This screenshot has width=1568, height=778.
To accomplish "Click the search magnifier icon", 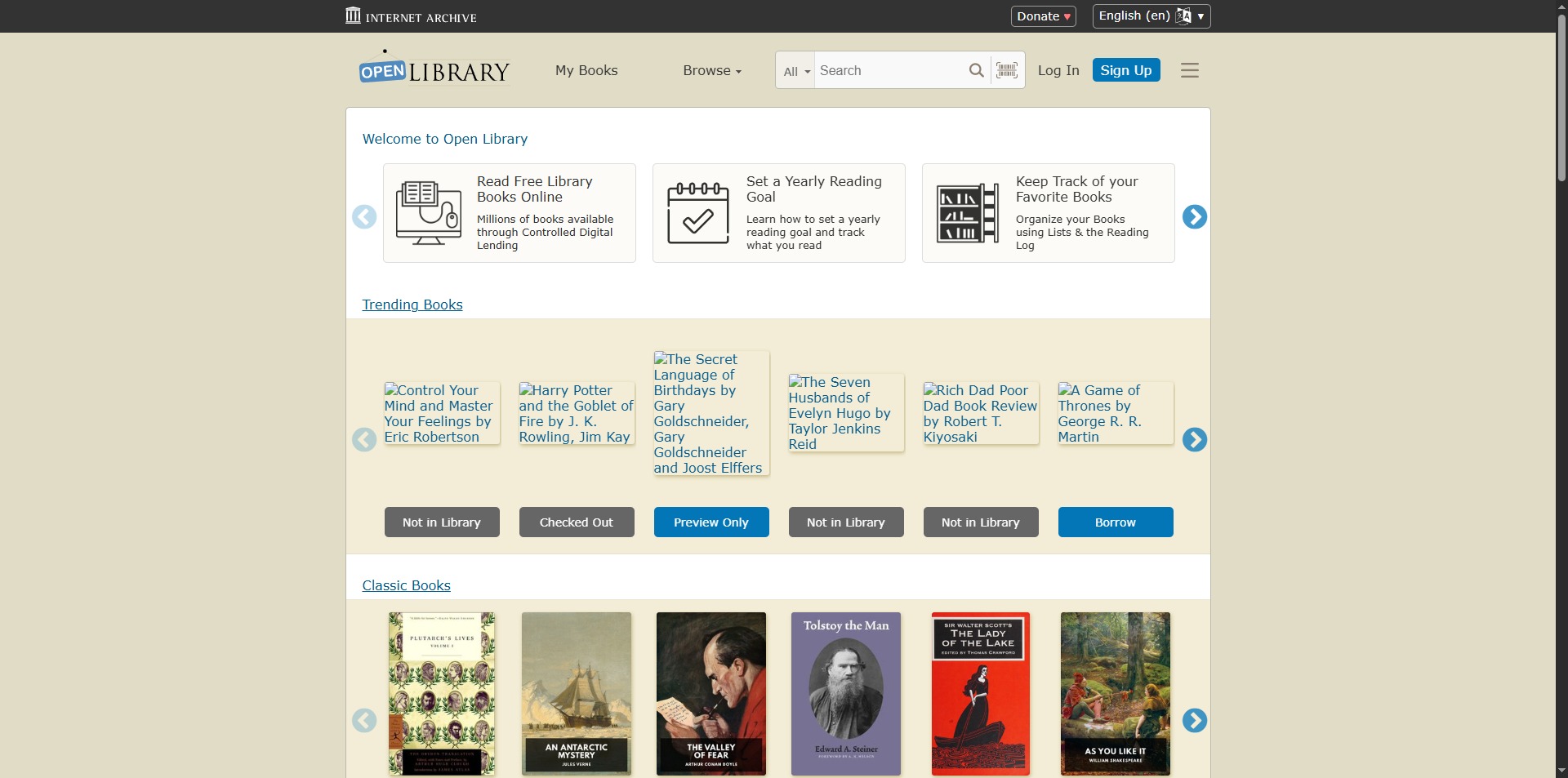I will (976, 70).
